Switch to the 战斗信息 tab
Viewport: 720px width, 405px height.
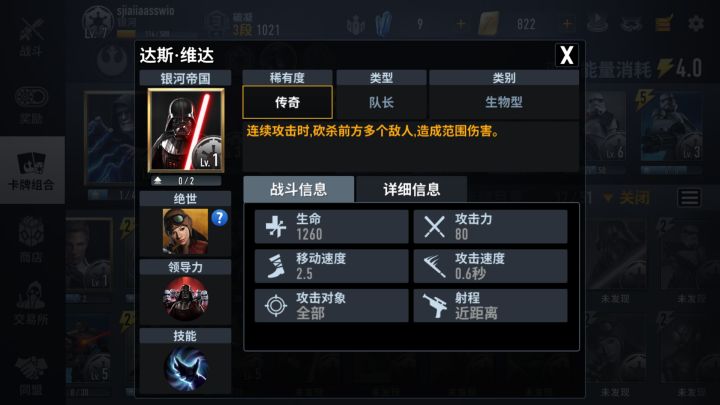coord(298,189)
